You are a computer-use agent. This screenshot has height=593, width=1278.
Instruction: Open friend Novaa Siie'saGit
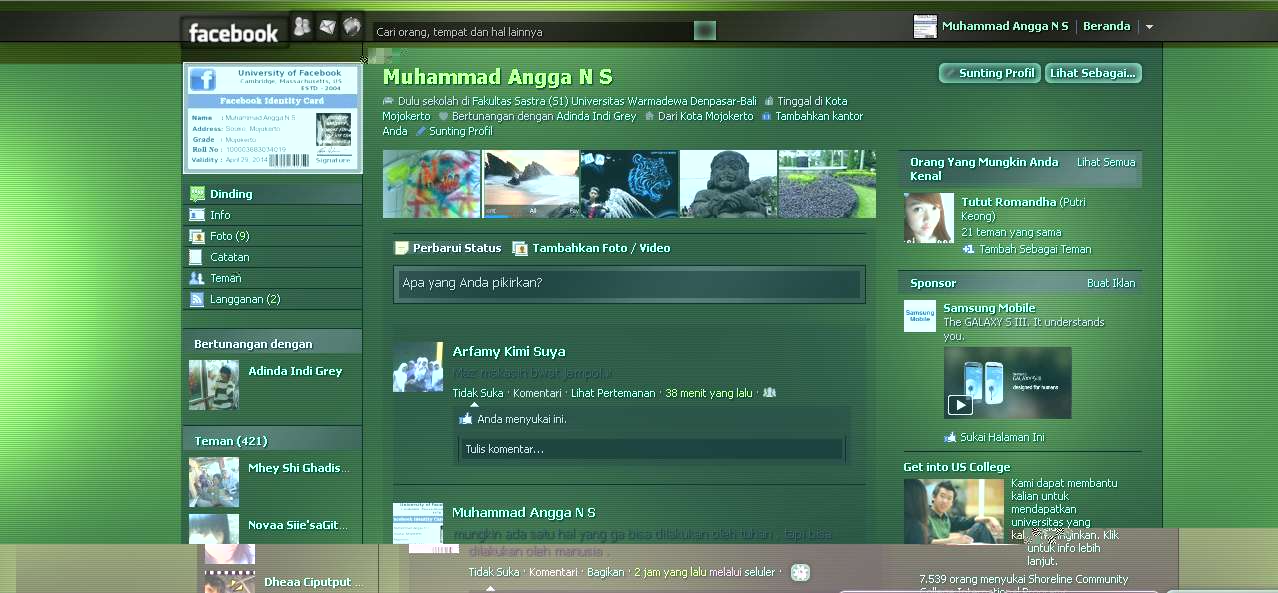click(298, 525)
